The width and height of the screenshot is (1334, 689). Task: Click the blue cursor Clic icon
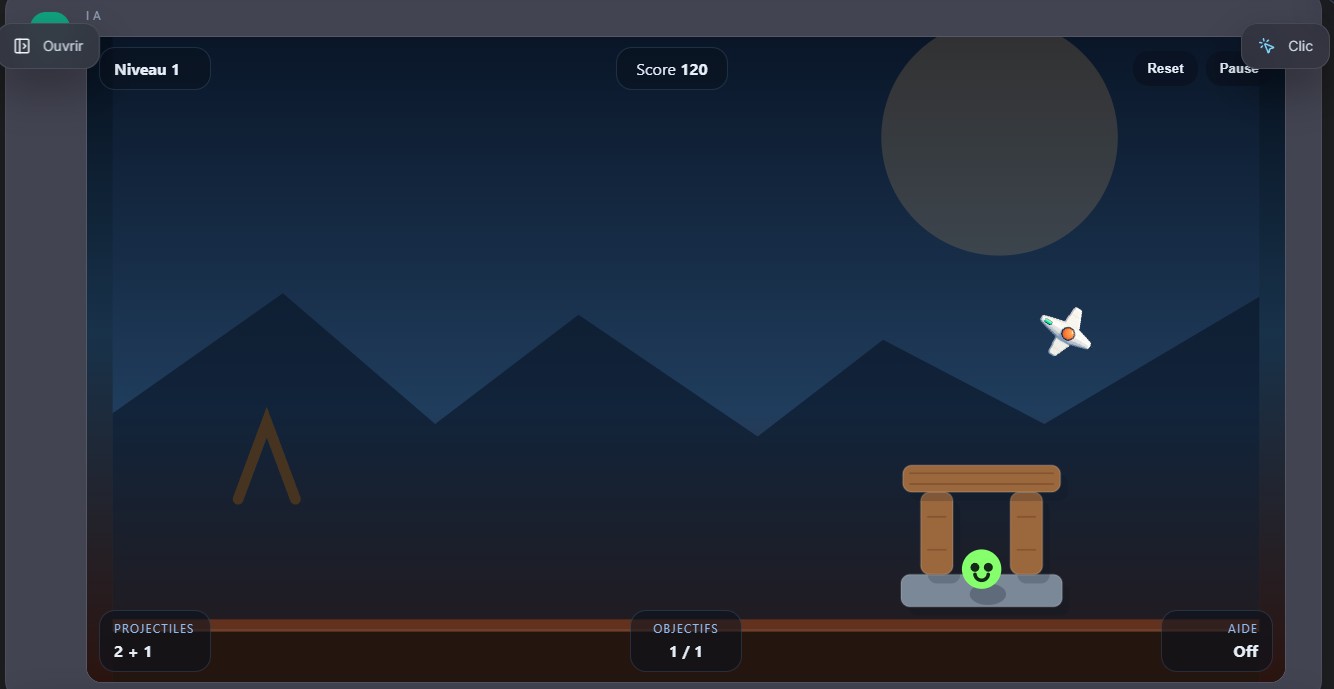(1267, 45)
